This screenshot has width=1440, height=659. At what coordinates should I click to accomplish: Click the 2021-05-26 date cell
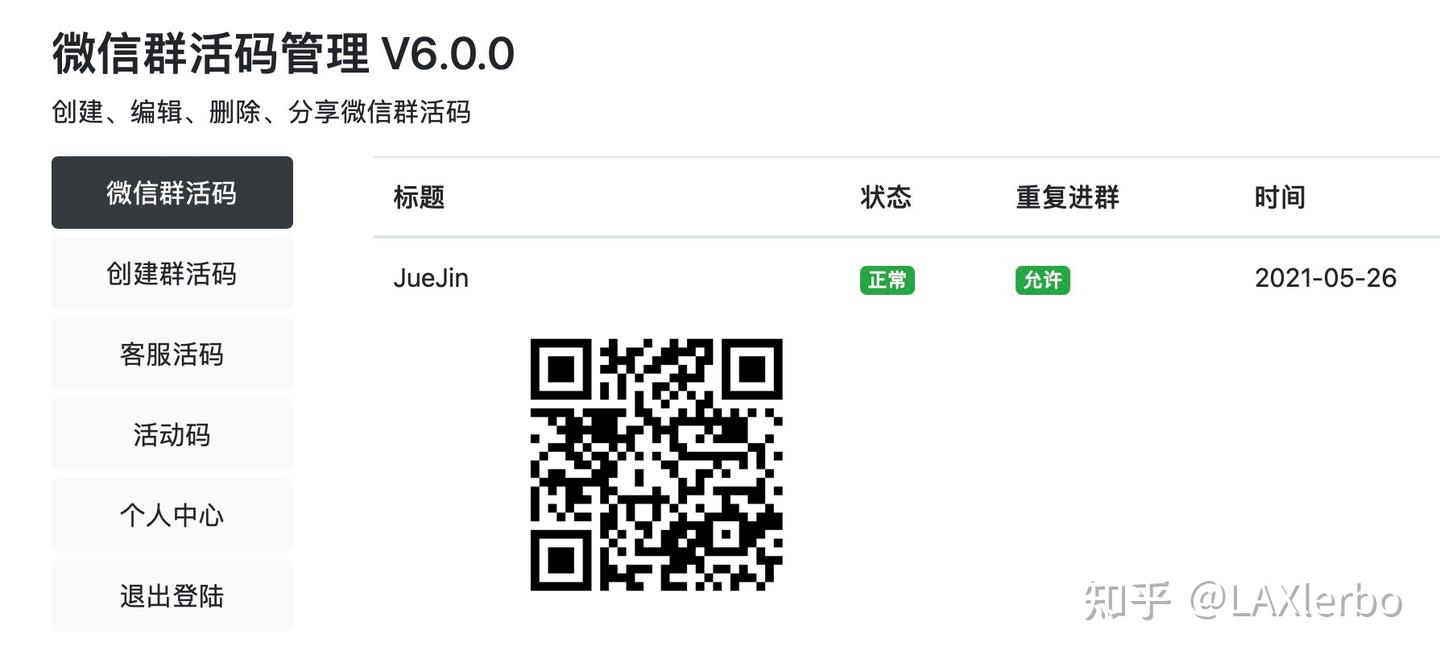pos(1326,278)
